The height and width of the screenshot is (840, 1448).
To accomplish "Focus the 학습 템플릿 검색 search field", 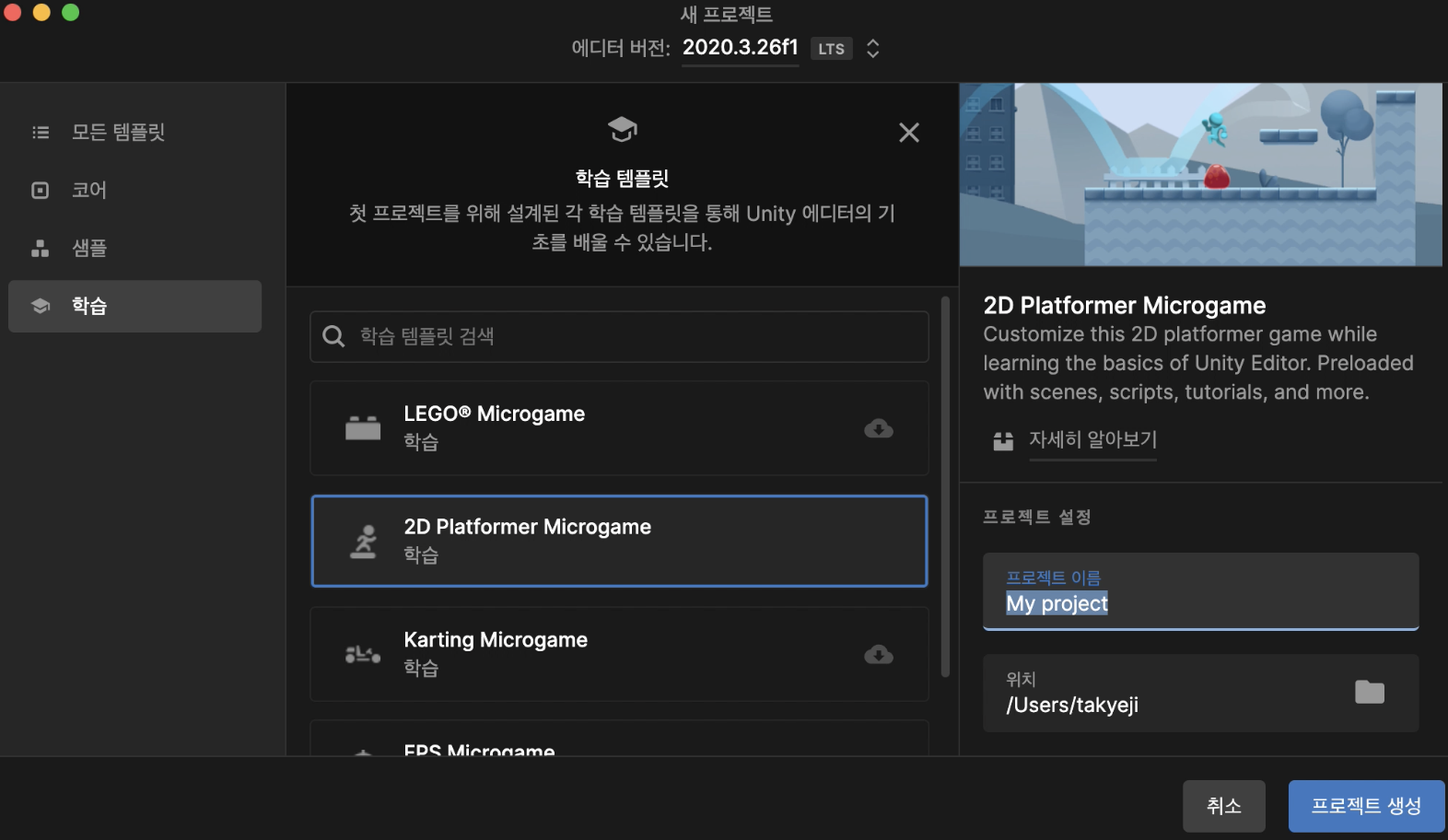I will click(x=619, y=336).
